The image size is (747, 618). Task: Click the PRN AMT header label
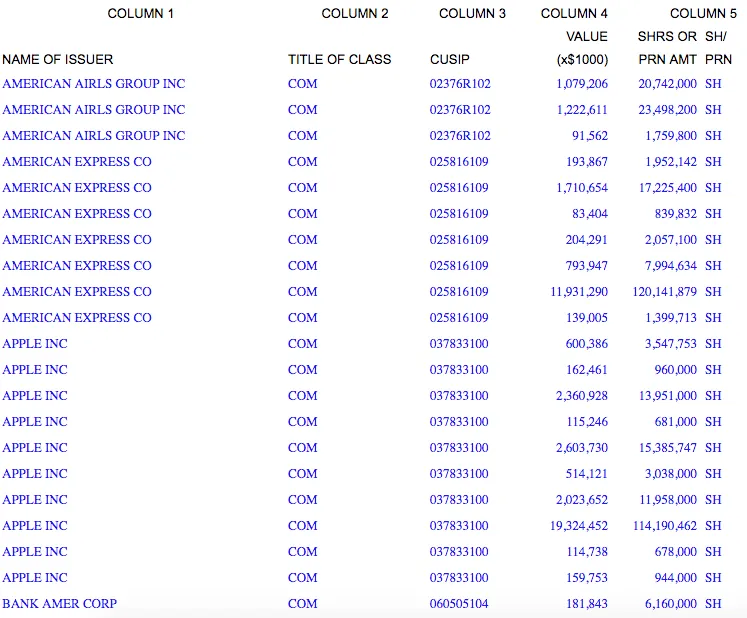(x=667, y=60)
